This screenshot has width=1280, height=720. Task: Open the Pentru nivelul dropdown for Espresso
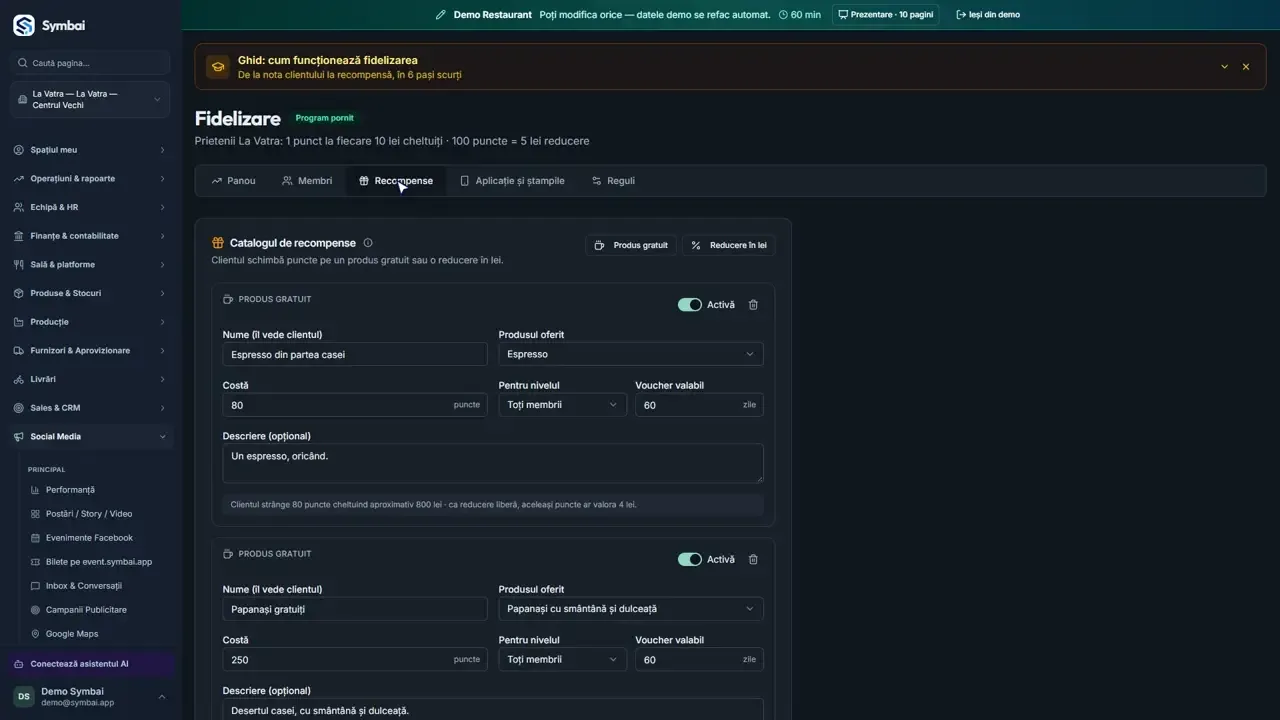click(x=563, y=405)
